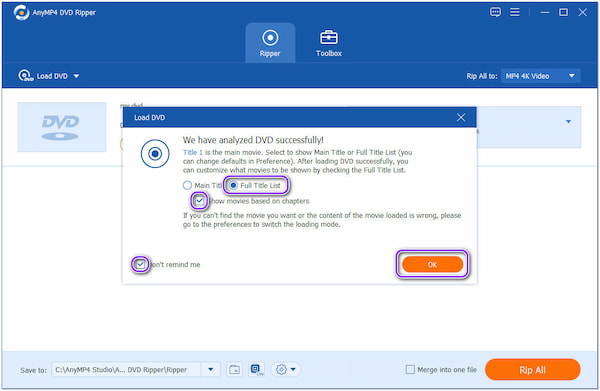Select the Main Title radio button
The width and height of the screenshot is (600, 391).
(x=187, y=186)
